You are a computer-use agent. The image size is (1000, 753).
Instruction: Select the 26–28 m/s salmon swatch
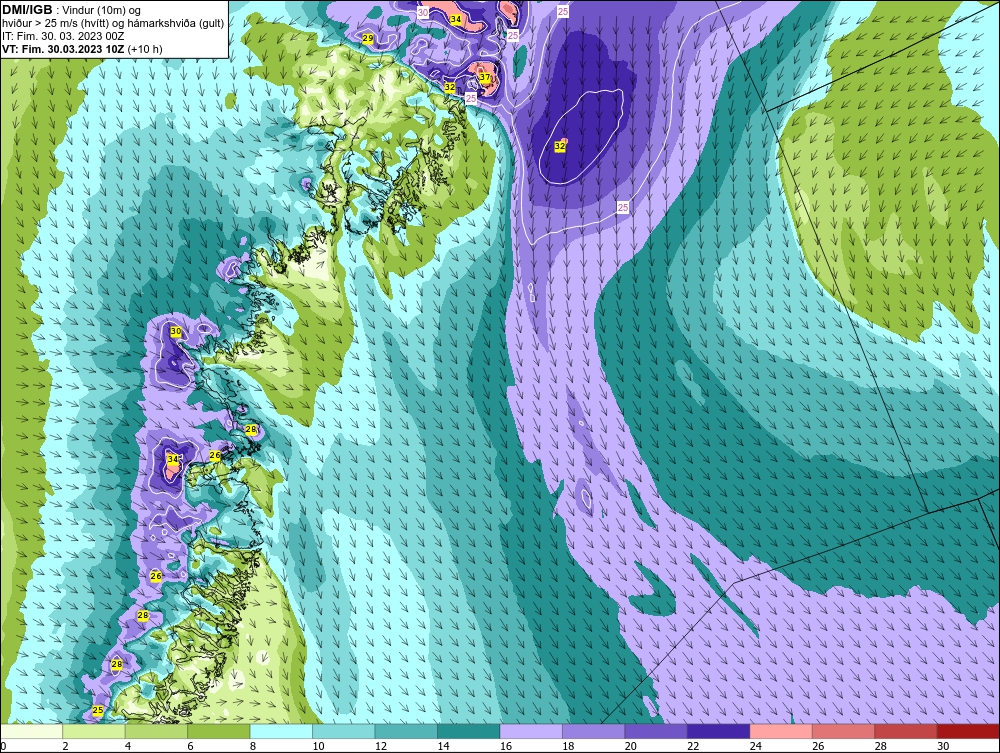click(x=844, y=731)
